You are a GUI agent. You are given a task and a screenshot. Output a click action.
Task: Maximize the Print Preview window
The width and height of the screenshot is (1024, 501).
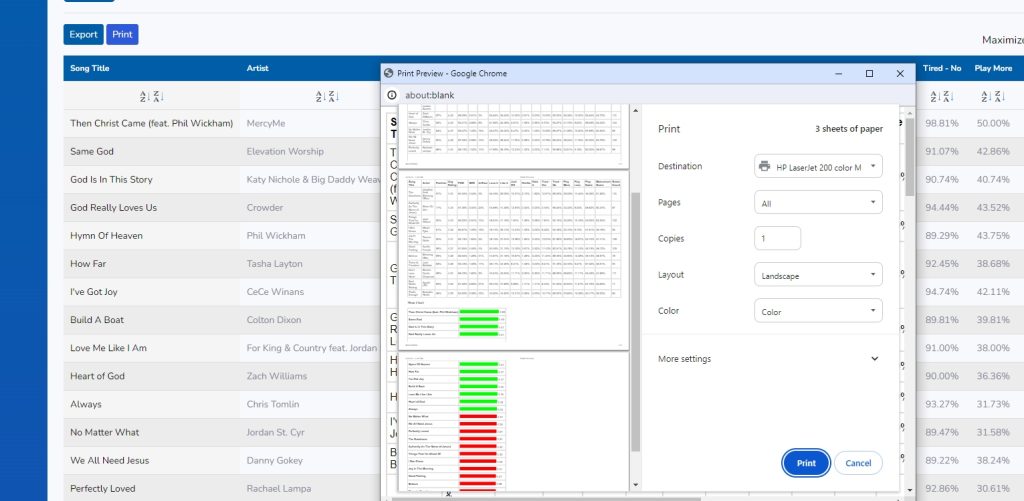click(x=869, y=74)
